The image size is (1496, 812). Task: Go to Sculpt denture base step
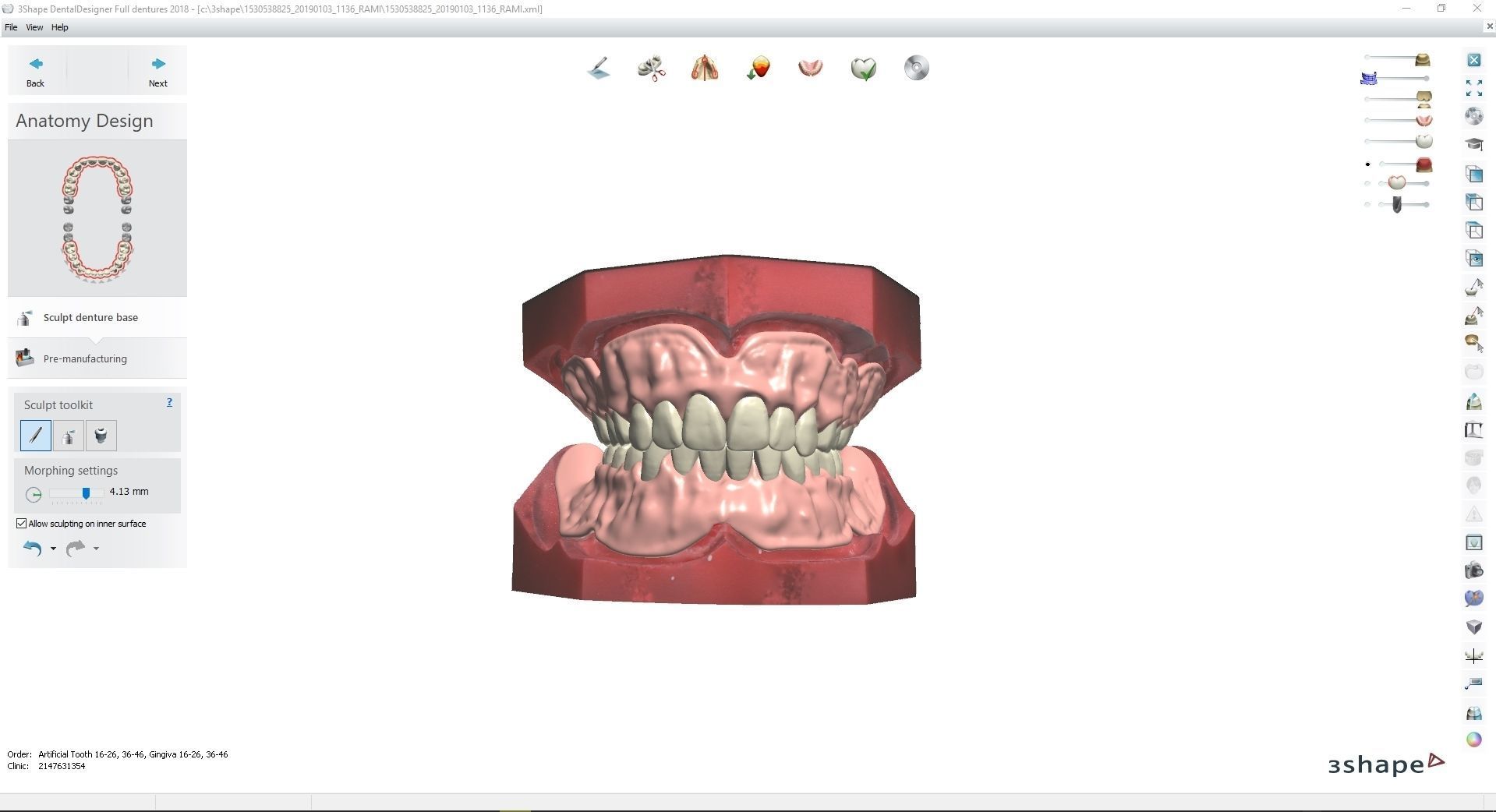coord(97,317)
